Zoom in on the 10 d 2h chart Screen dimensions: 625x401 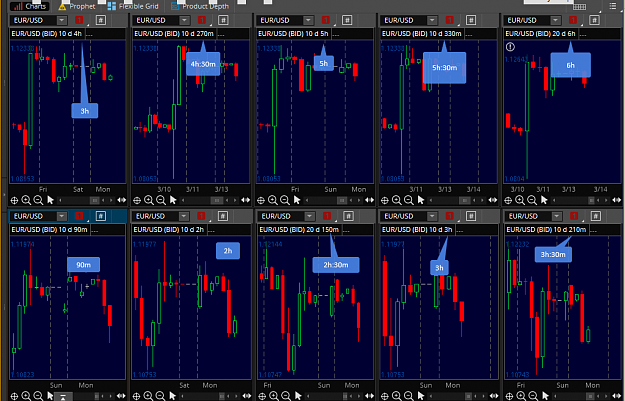(x=148, y=396)
